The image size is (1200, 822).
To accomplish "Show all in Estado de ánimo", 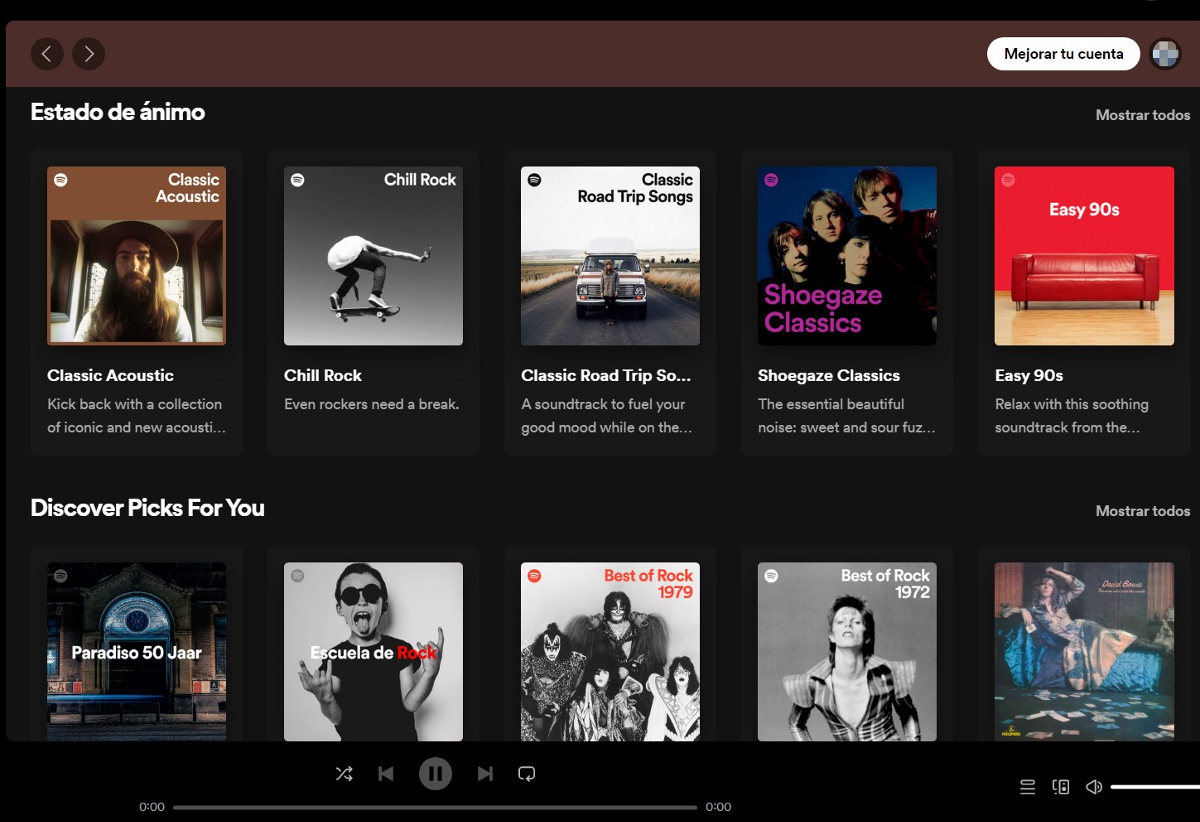I will [1142, 115].
